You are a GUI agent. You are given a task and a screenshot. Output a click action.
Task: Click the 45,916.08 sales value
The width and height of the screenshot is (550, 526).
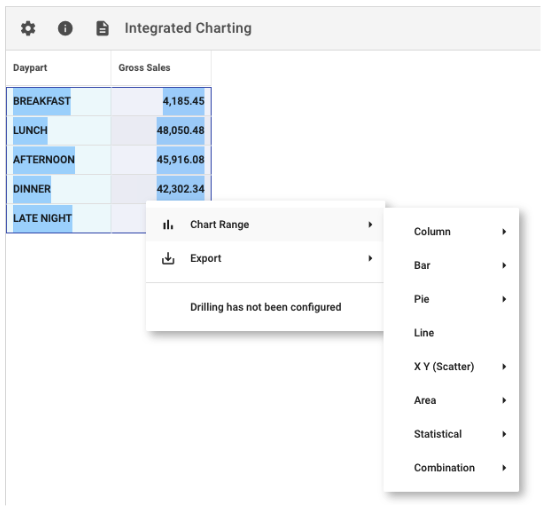point(180,160)
